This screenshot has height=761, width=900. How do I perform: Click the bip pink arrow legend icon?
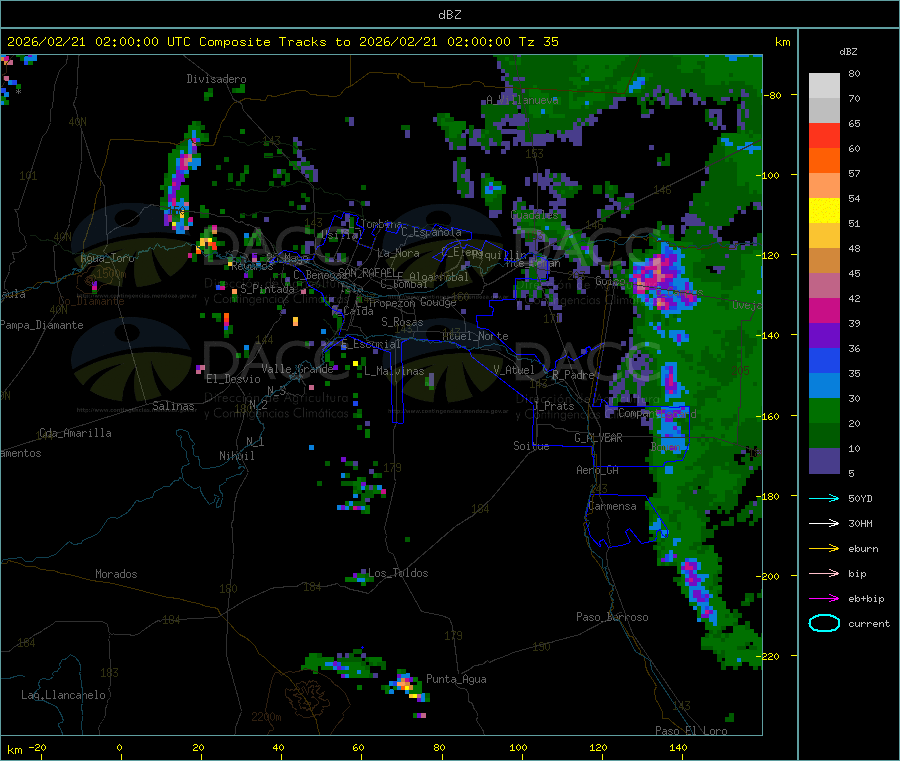pyautogui.click(x=824, y=573)
